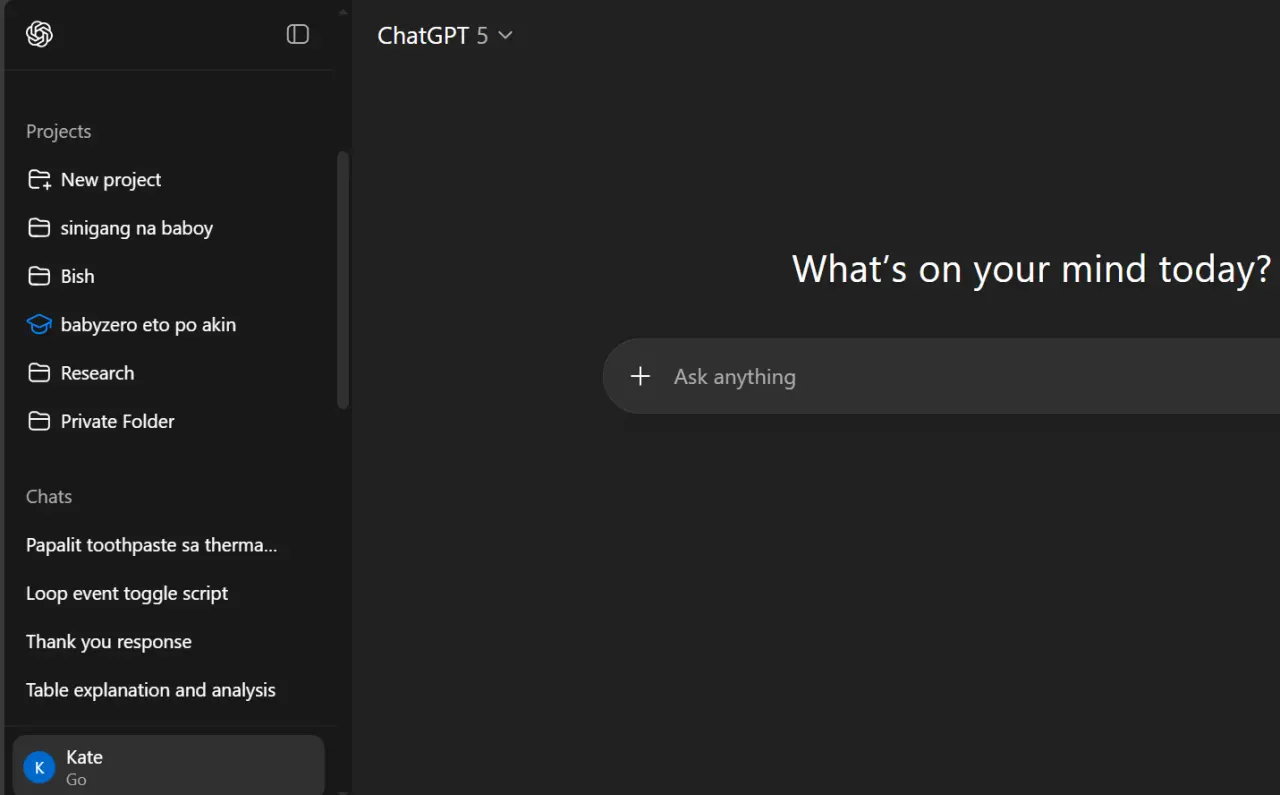The height and width of the screenshot is (795, 1280).
Task: Click Kate's blue K avatar
Action: [x=39, y=768]
